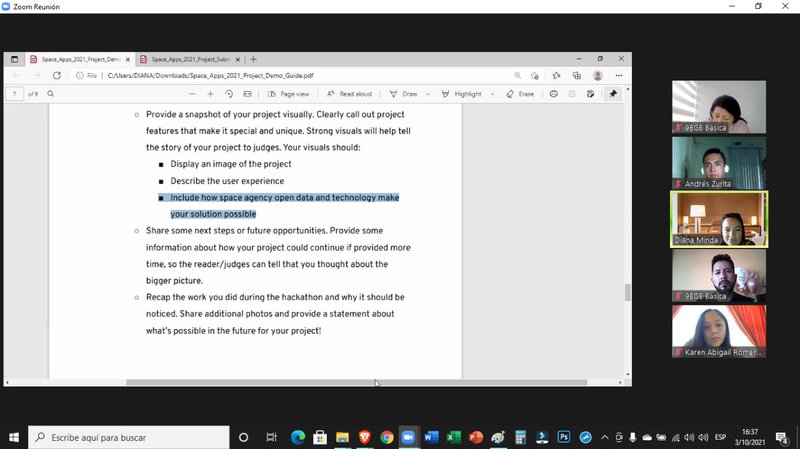Open Zoom app from taskbar

pyautogui.click(x=407, y=437)
